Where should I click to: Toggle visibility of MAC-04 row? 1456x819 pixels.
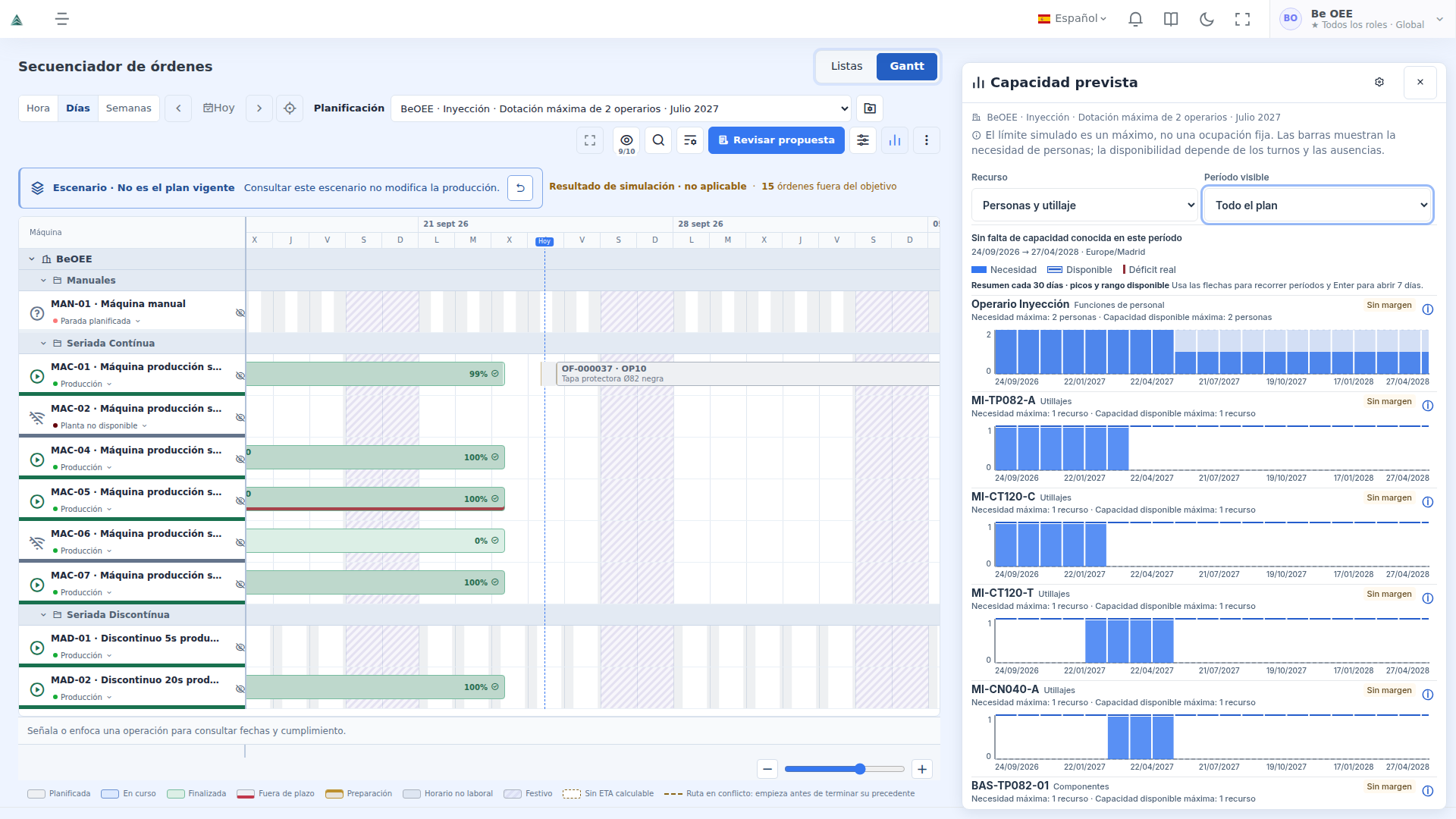click(240, 460)
